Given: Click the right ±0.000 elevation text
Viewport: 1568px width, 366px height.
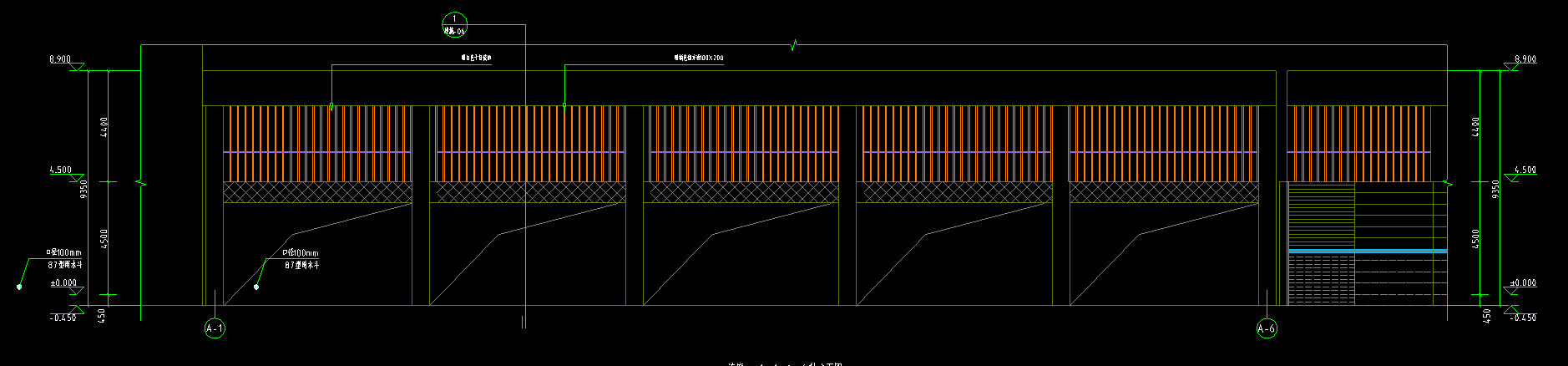Looking at the screenshot, I should point(1524,283).
